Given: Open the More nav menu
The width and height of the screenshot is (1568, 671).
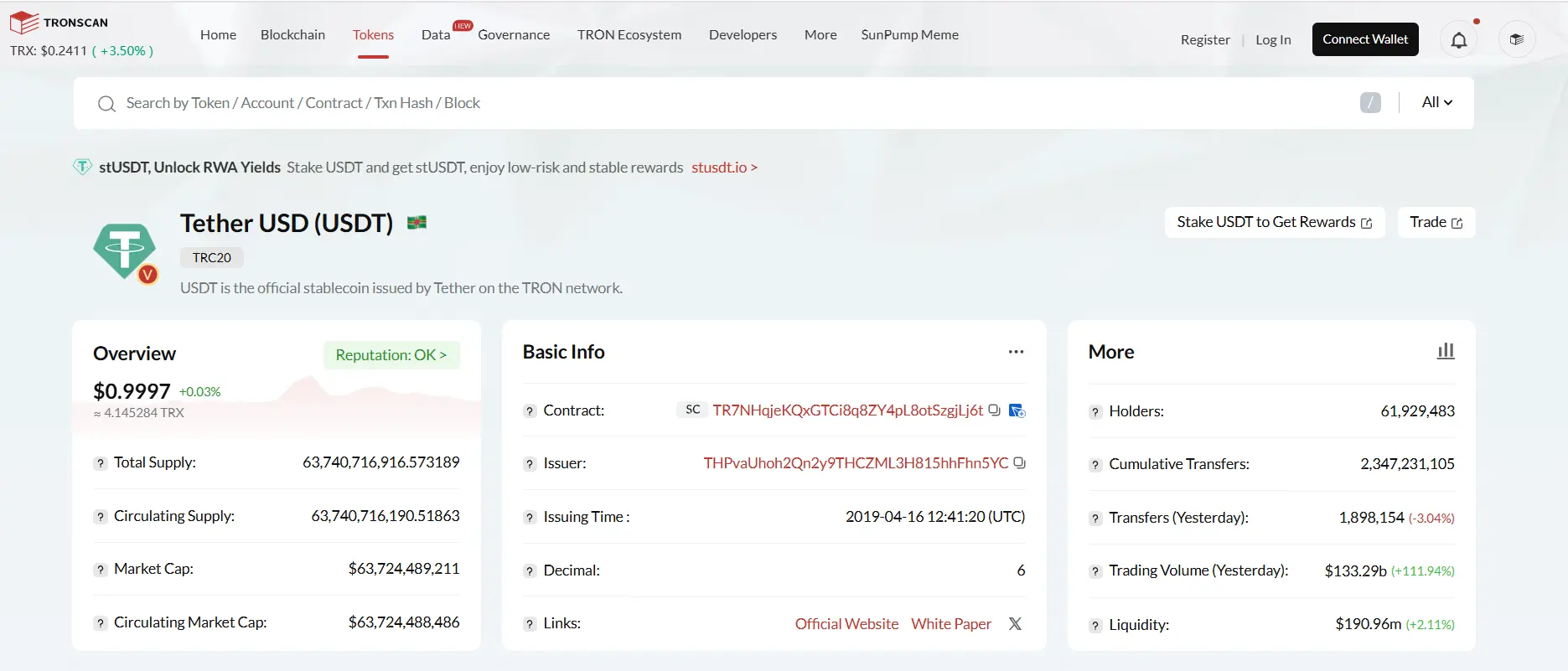Looking at the screenshot, I should click(x=820, y=34).
